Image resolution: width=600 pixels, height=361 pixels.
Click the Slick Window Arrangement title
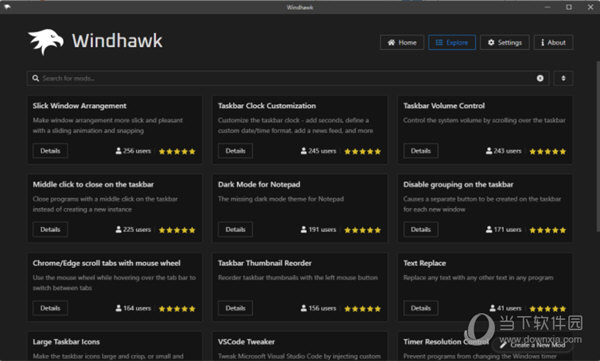point(80,106)
